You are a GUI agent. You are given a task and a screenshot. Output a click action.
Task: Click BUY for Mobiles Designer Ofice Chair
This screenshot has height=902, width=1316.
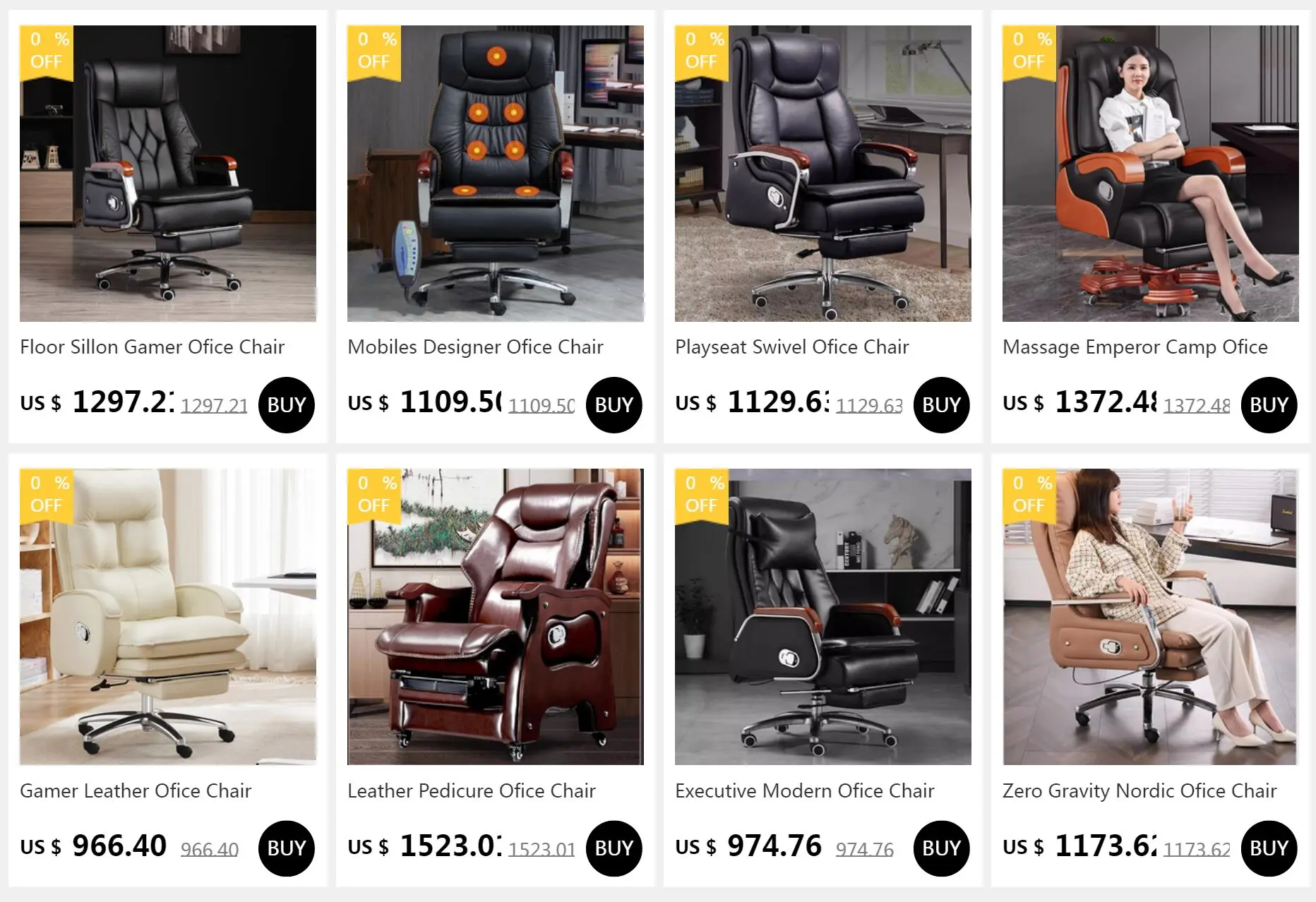pos(614,405)
